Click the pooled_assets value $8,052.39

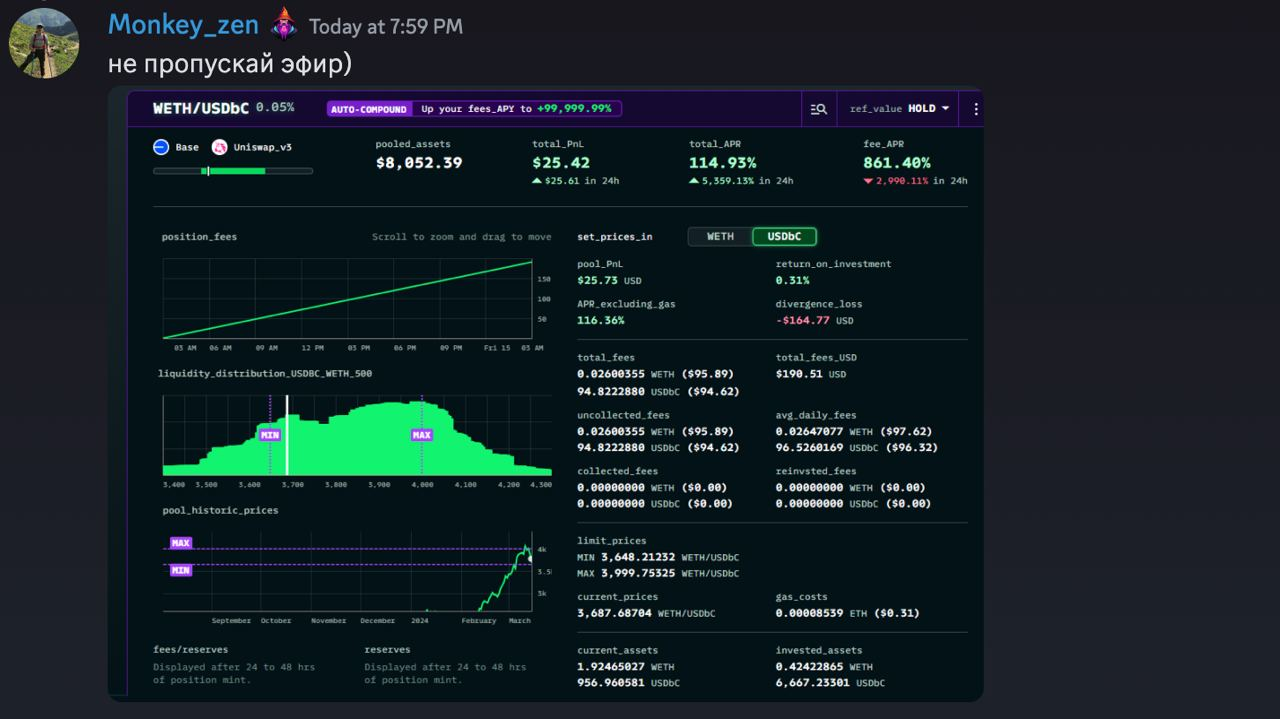[x=419, y=163]
